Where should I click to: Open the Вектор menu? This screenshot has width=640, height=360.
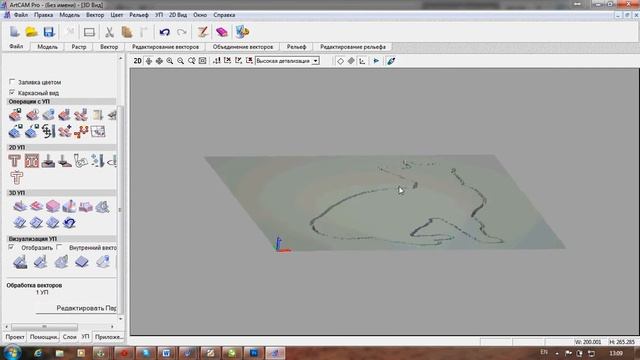(95, 15)
